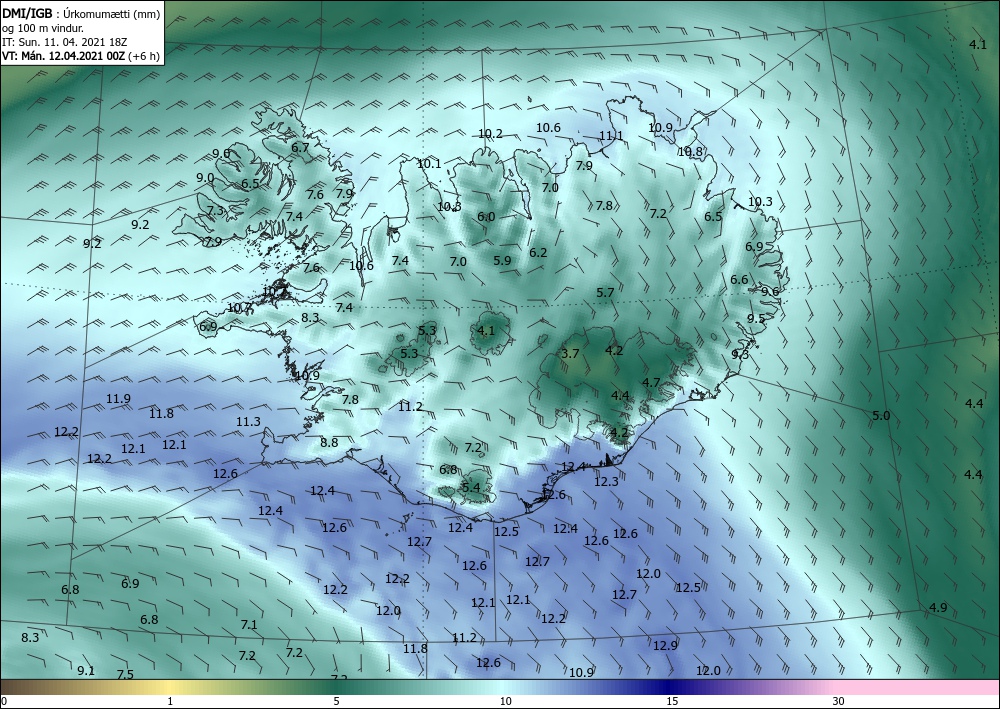Click the map value '11.3'
1000x709 pixels.
tap(249, 421)
